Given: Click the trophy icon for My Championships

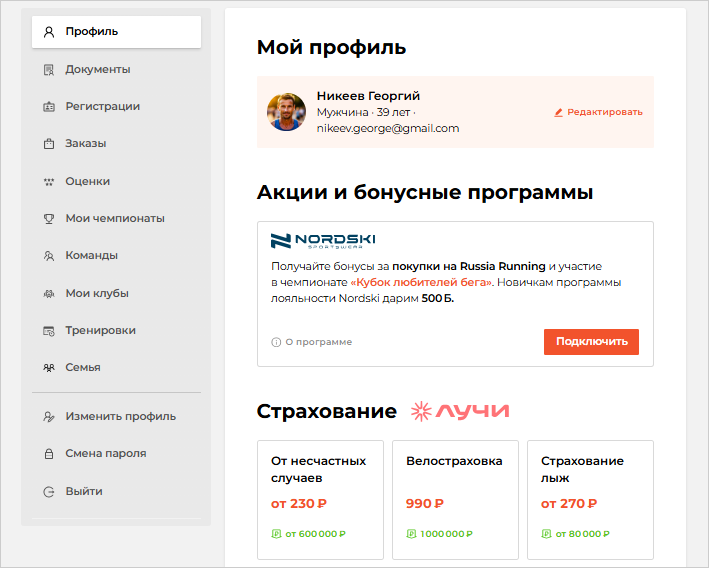Looking at the screenshot, I should point(48,219).
